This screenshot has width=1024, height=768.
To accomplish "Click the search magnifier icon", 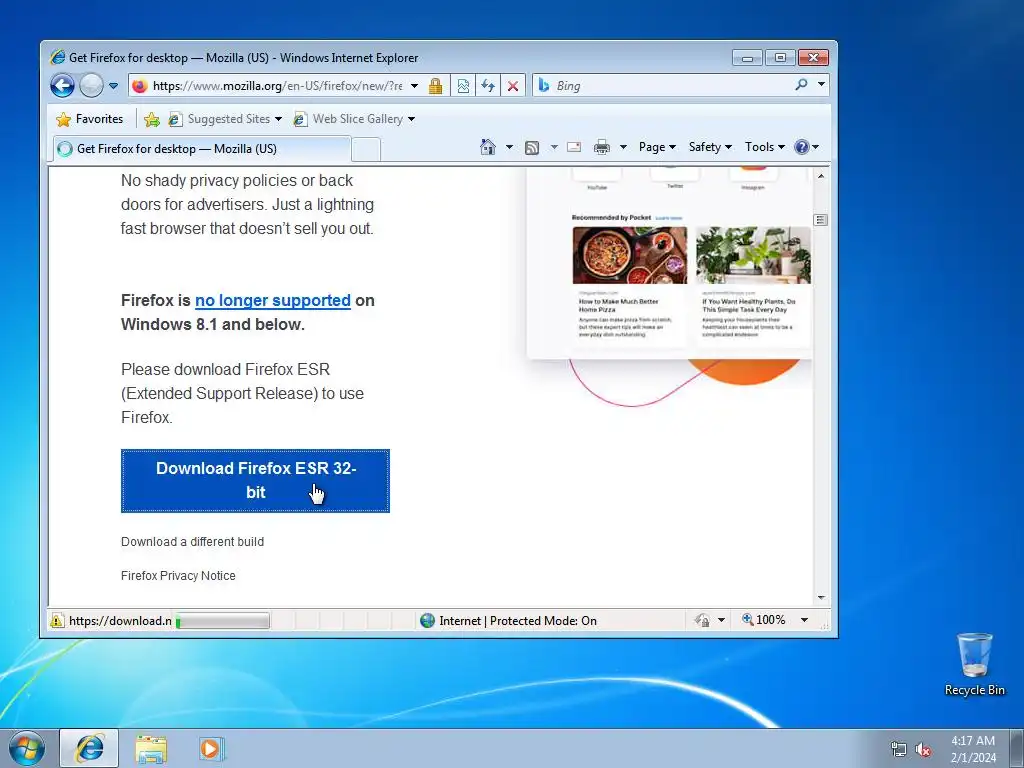I will click(801, 85).
